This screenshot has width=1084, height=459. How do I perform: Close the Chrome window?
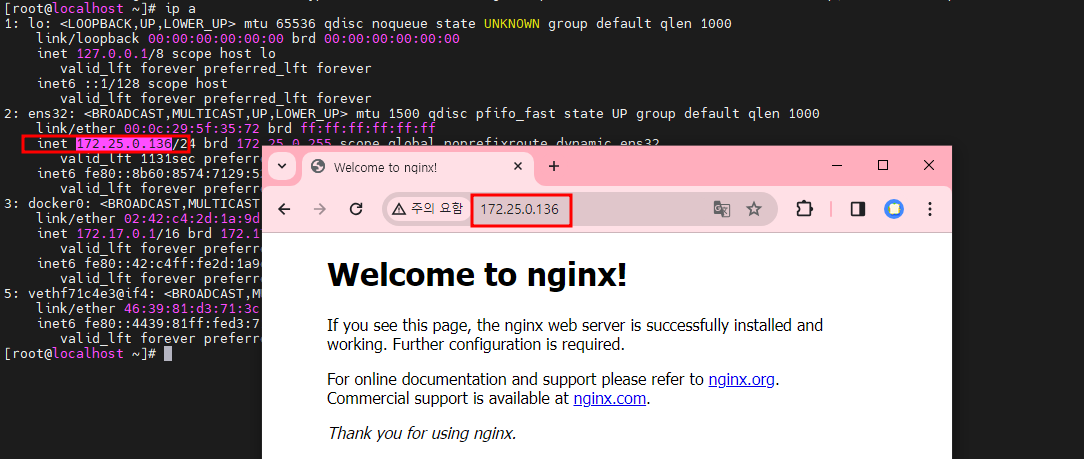[x=929, y=165]
